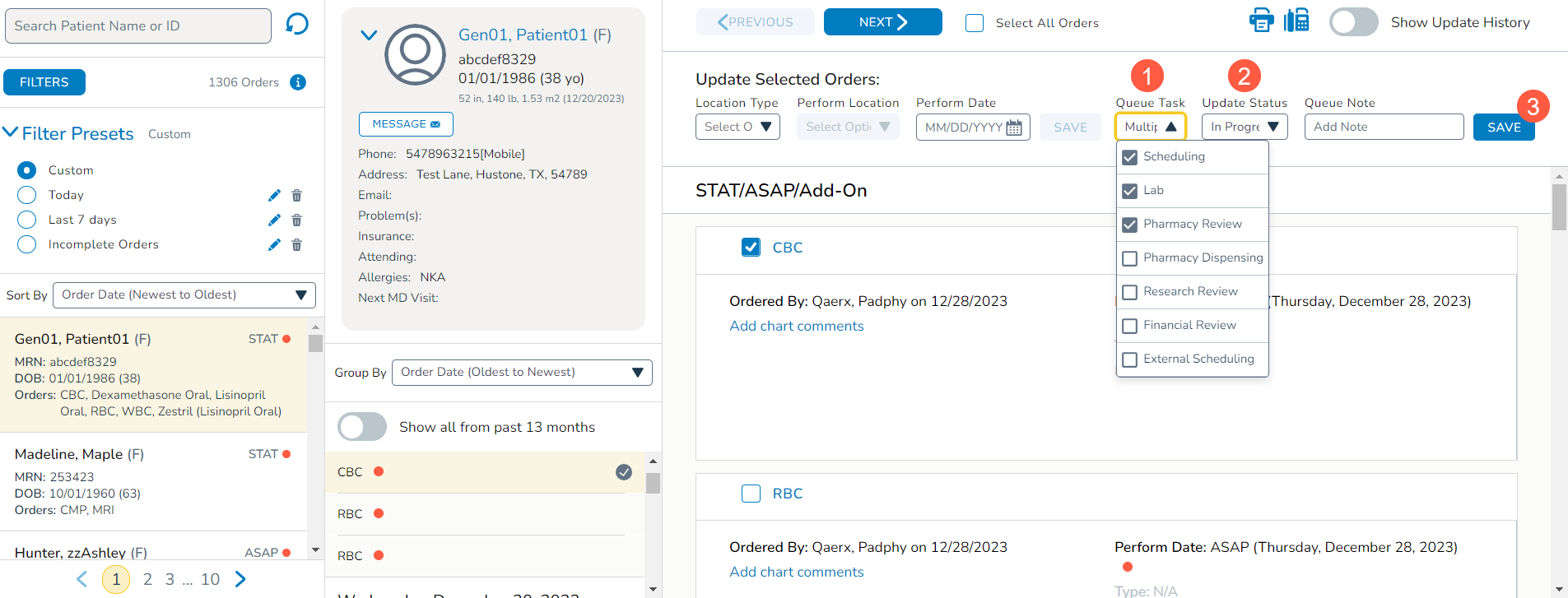The width and height of the screenshot is (1568, 598).
Task: Edit the Today filter preset
Action: (x=274, y=196)
